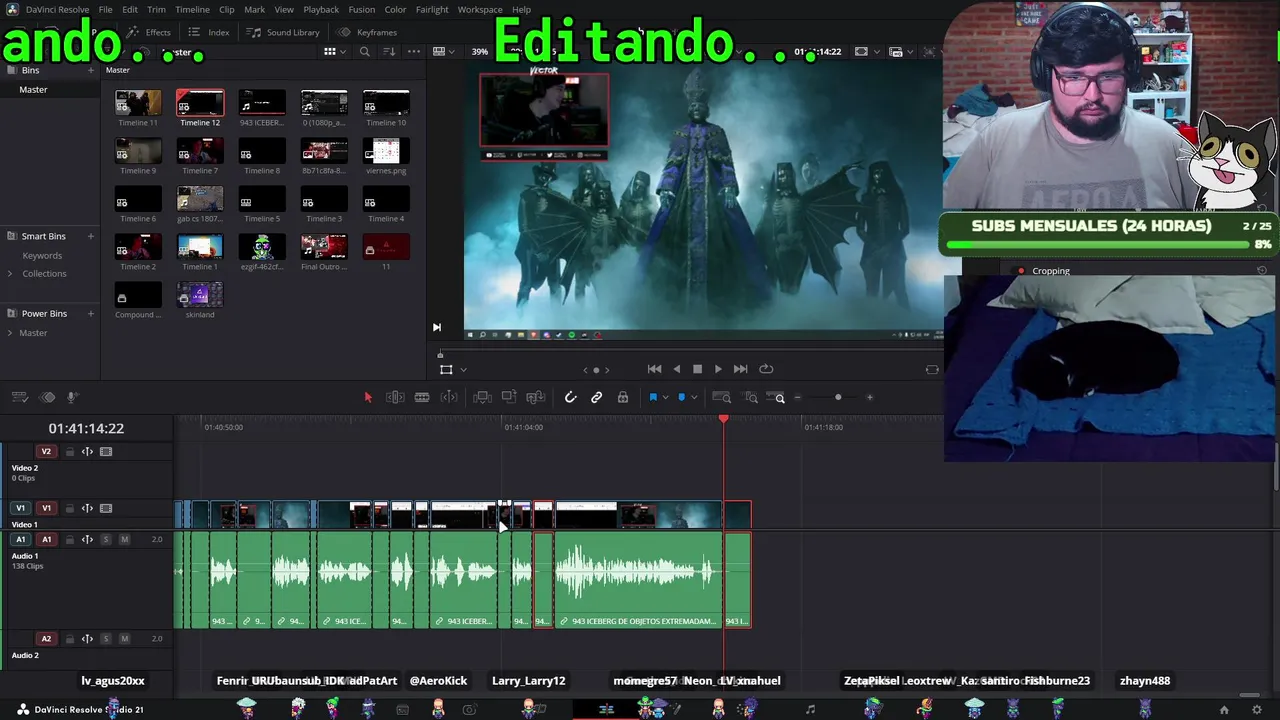Click the viewer scrubber bar handle
The height and width of the screenshot is (720, 1280).
coord(440,354)
